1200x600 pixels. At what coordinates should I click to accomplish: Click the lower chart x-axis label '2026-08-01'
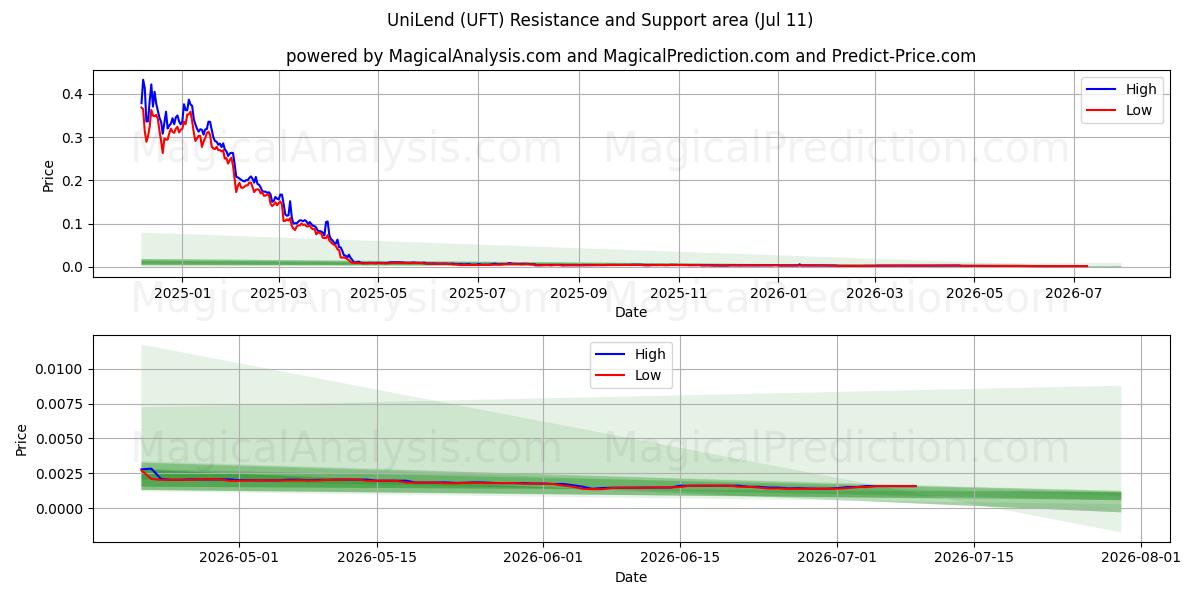pyautogui.click(x=1141, y=558)
